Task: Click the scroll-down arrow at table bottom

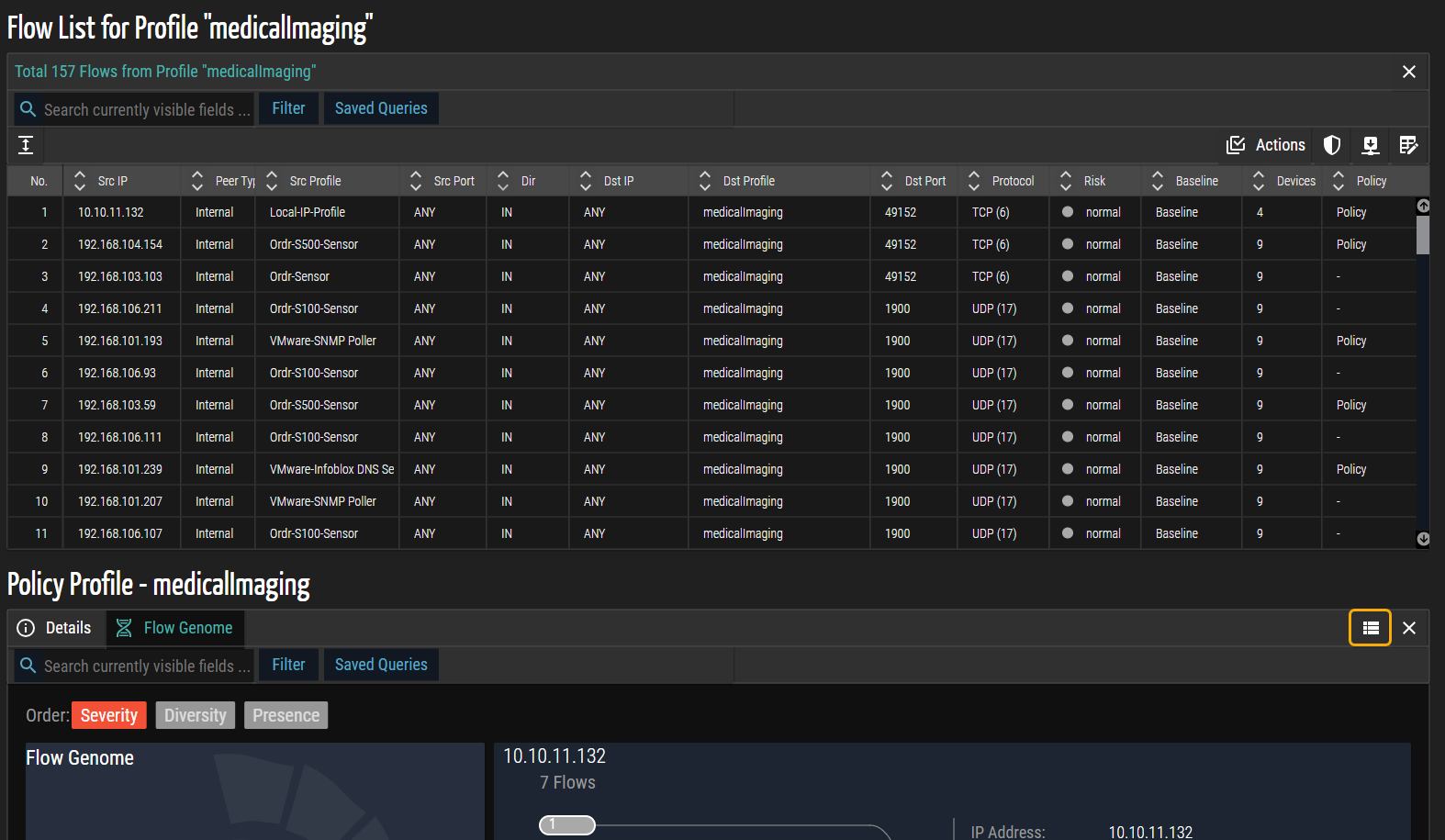Action: [1423, 539]
